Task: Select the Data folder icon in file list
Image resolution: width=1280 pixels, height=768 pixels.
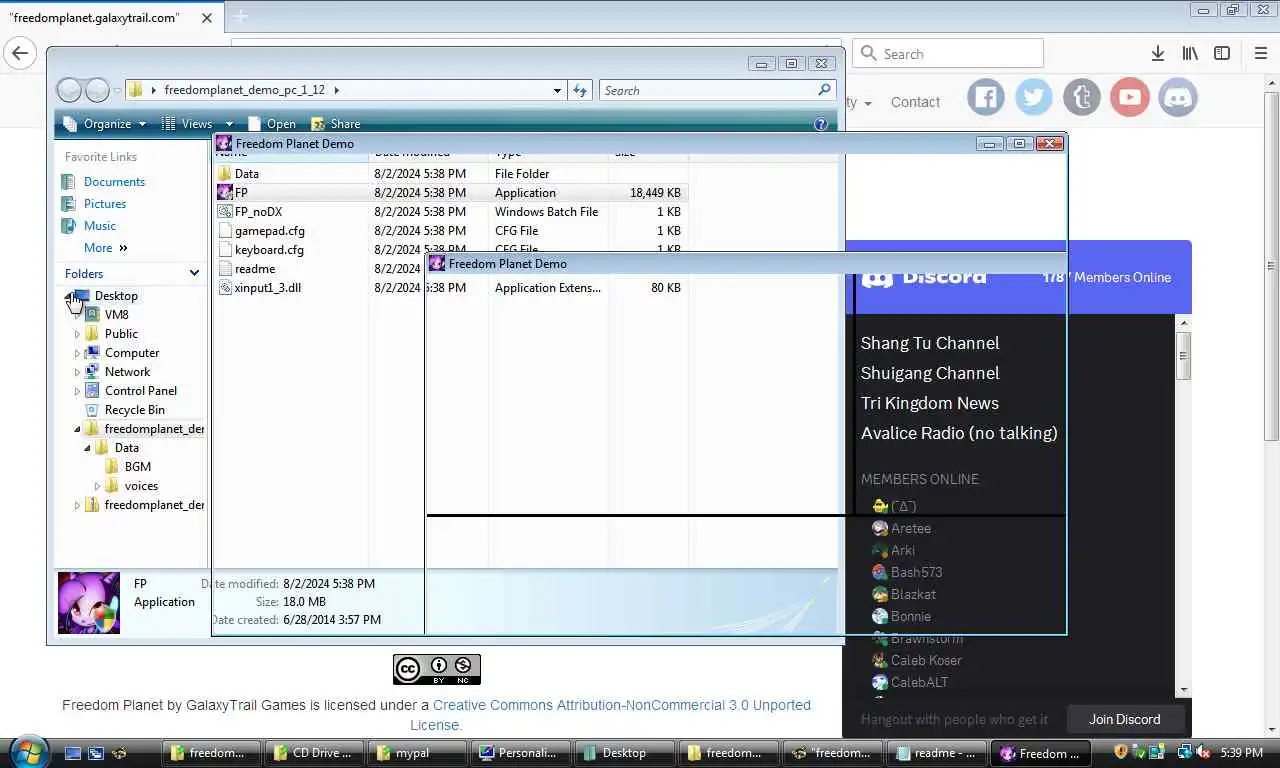Action: pyautogui.click(x=225, y=174)
